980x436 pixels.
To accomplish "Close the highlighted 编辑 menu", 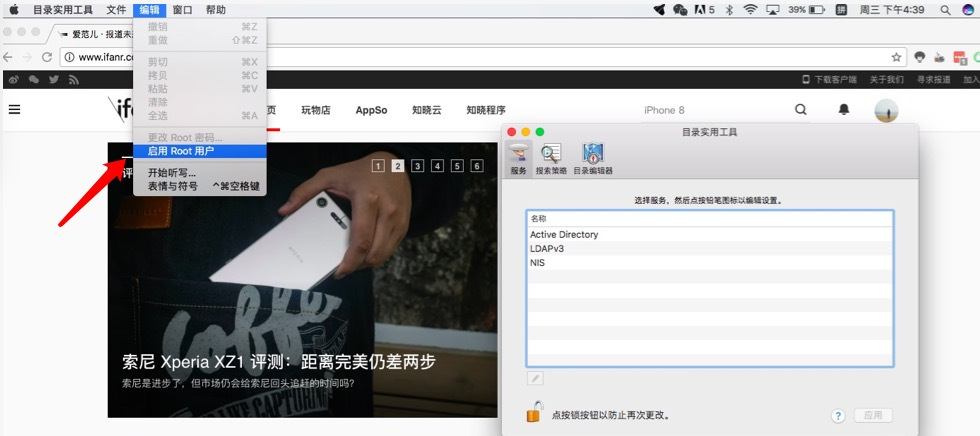I will 149,9.
